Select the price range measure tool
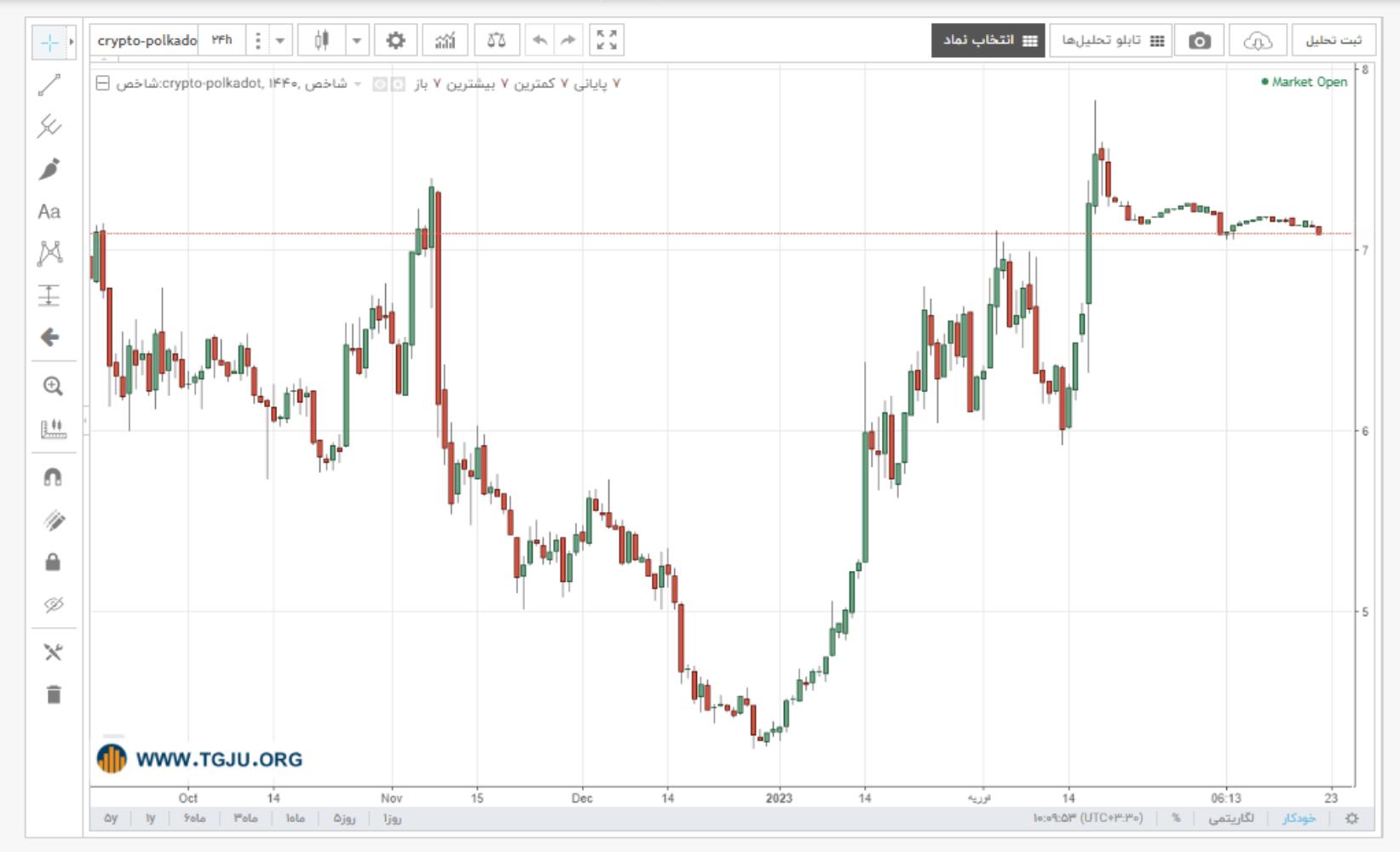 (49, 295)
